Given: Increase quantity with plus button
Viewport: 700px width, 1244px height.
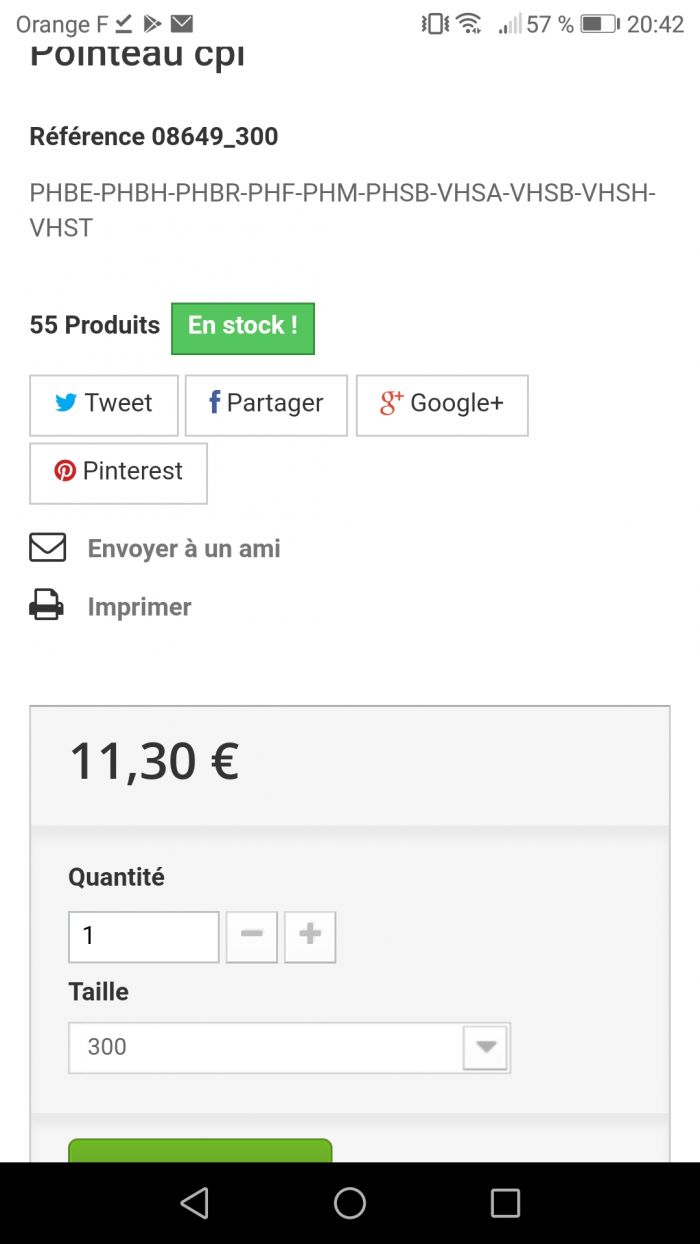Looking at the screenshot, I should tap(310, 936).
